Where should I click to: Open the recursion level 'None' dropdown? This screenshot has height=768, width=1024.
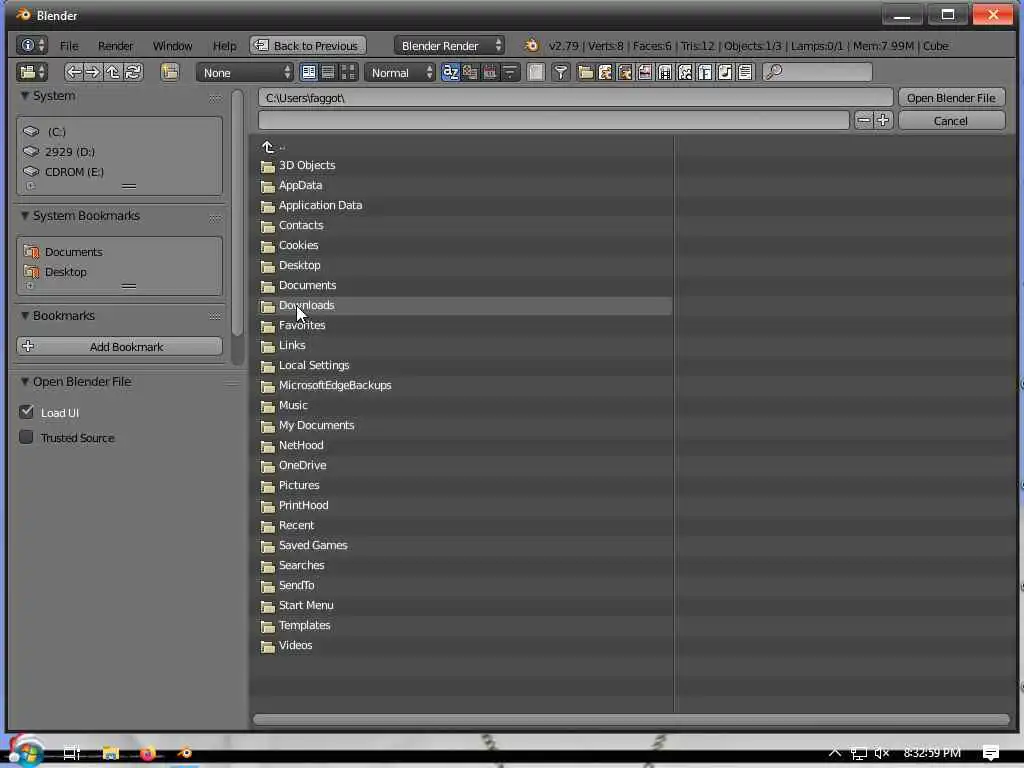point(245,72)
